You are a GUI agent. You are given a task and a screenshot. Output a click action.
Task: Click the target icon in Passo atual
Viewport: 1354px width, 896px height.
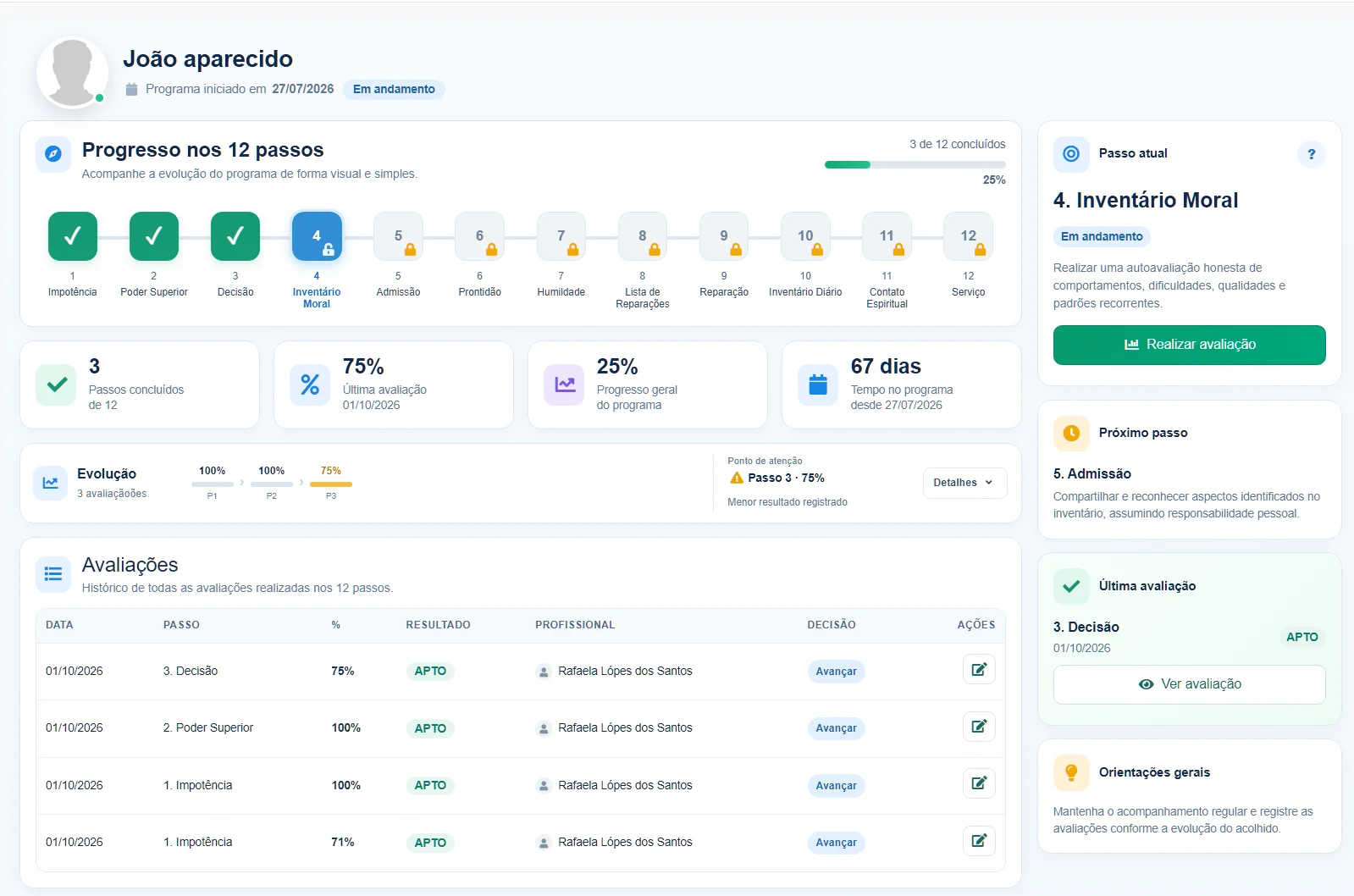pyautogui.click(x=1071, y=154)
